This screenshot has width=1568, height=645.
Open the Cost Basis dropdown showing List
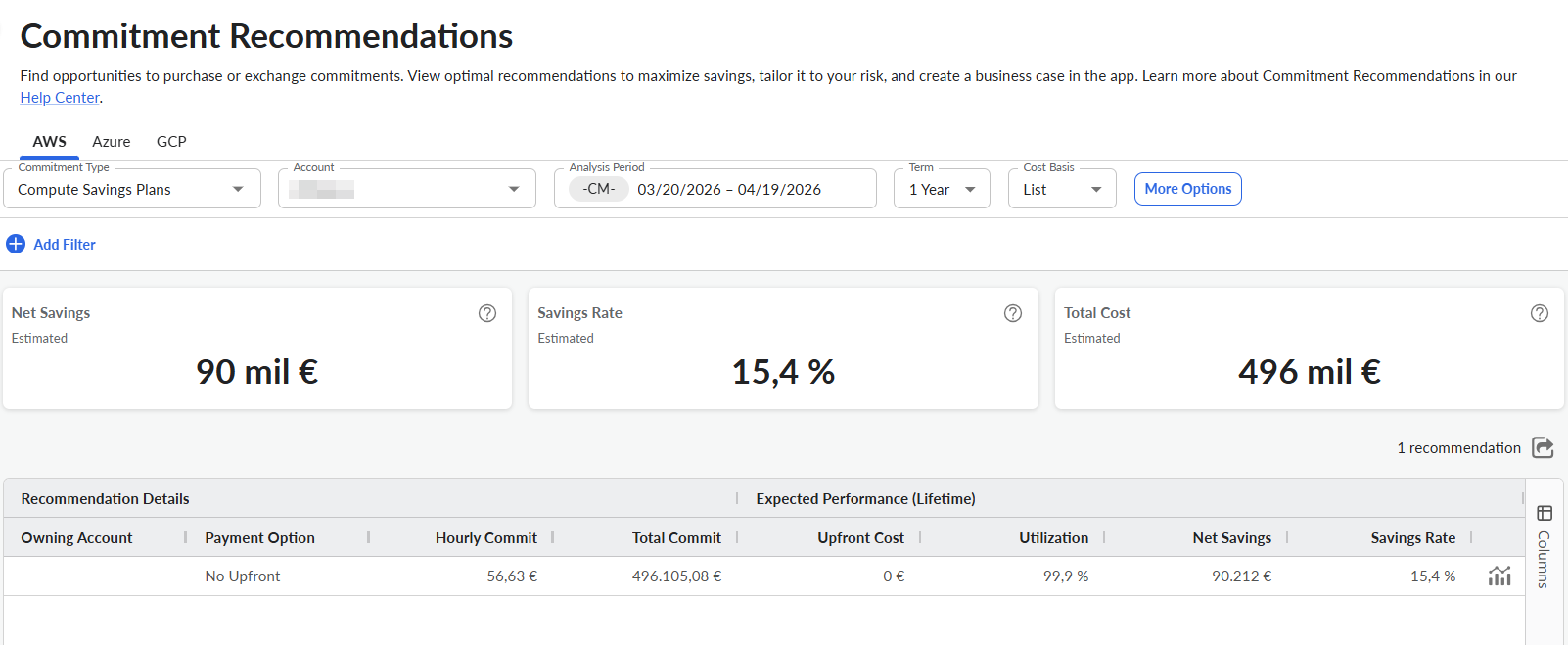1062,189
